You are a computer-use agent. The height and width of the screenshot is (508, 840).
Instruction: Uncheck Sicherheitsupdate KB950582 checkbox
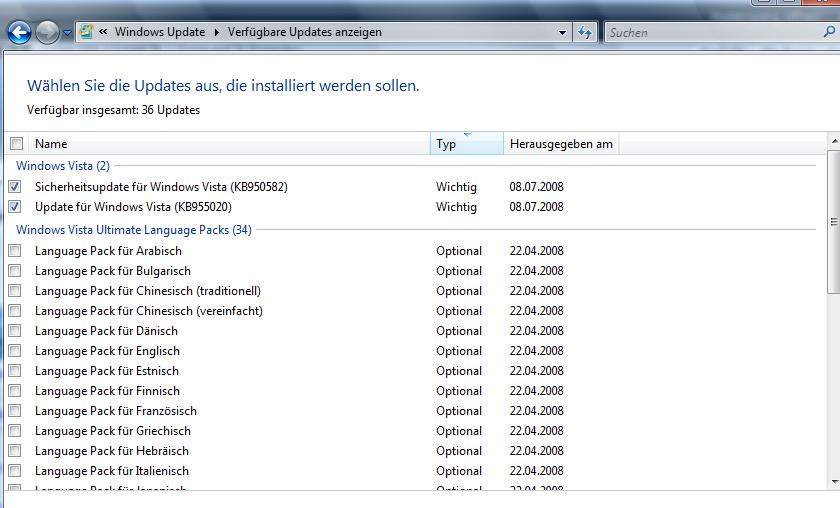(14, 187)
